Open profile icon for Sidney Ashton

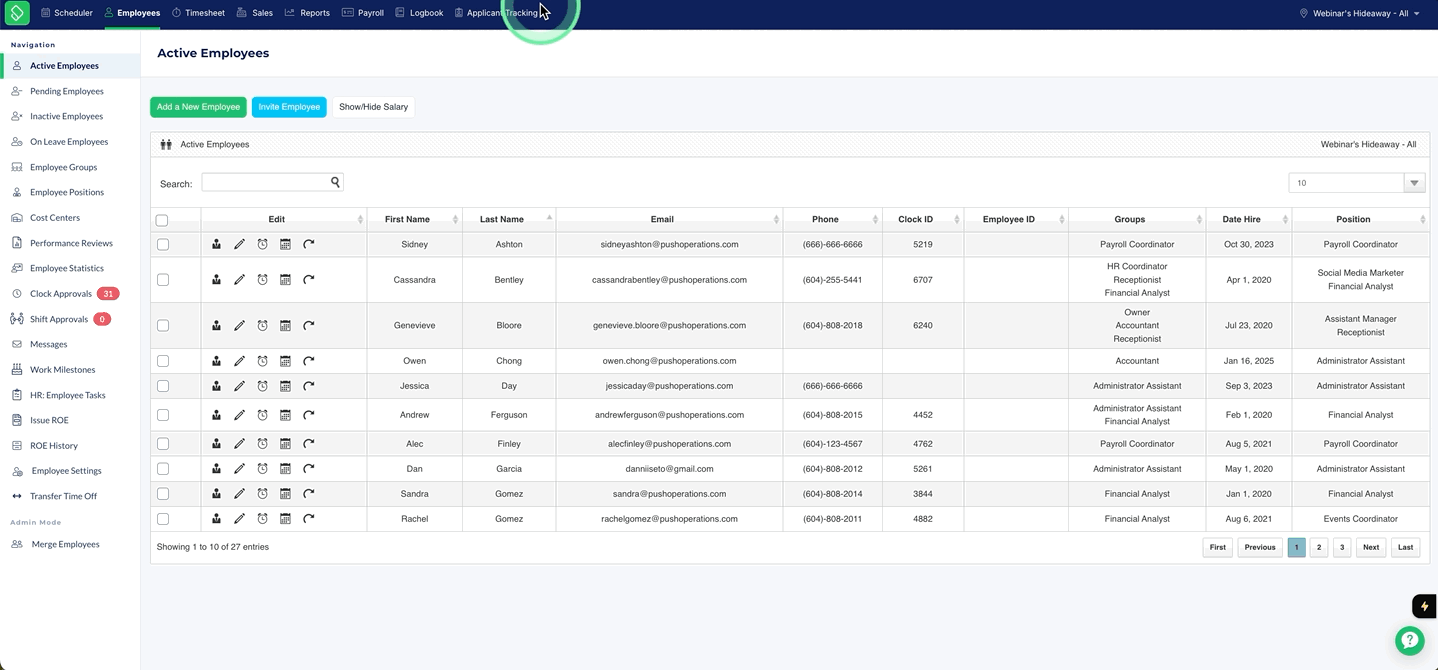(x=216, y=244)
